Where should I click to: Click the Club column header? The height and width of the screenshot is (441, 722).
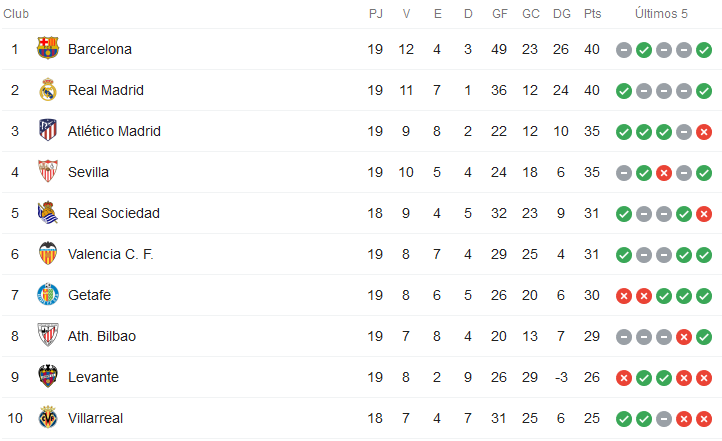(16, 14)
